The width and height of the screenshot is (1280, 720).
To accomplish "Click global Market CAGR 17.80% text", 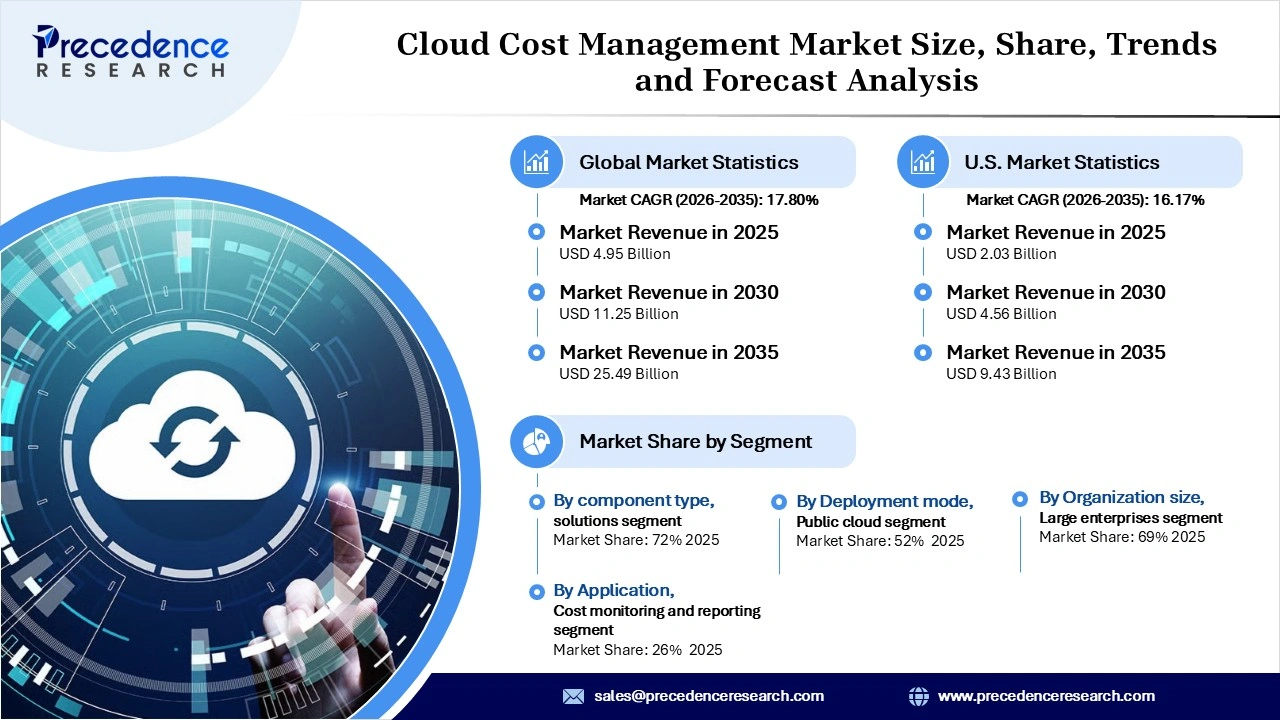I will pyautogui.click(x=699, y=200).
